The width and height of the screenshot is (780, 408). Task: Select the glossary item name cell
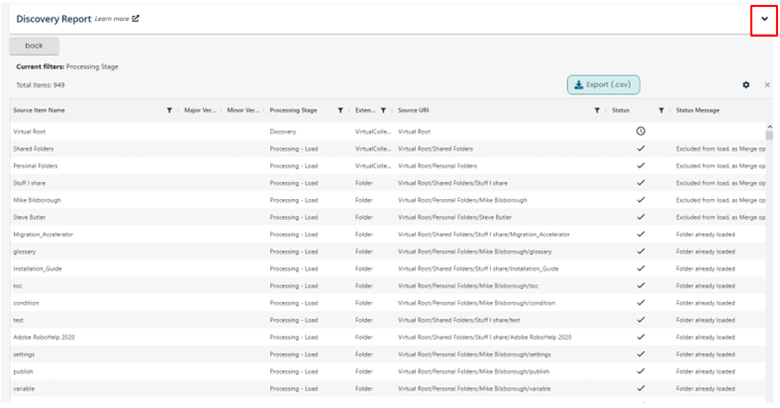24,252
